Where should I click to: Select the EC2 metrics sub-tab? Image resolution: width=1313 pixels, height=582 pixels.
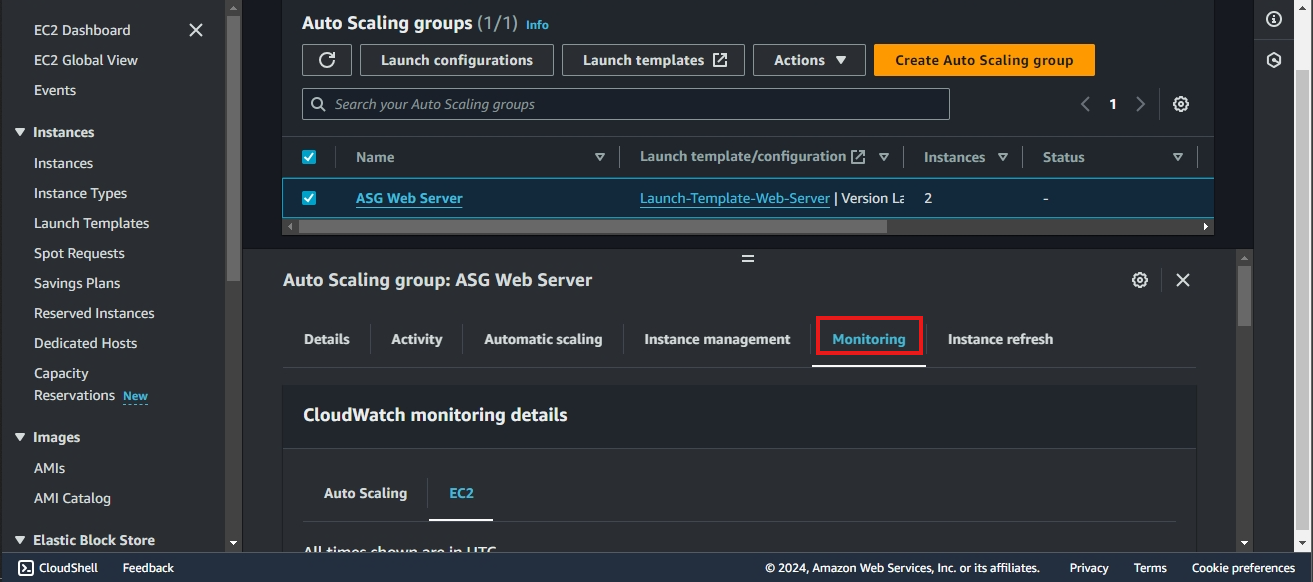pos(461,493)
